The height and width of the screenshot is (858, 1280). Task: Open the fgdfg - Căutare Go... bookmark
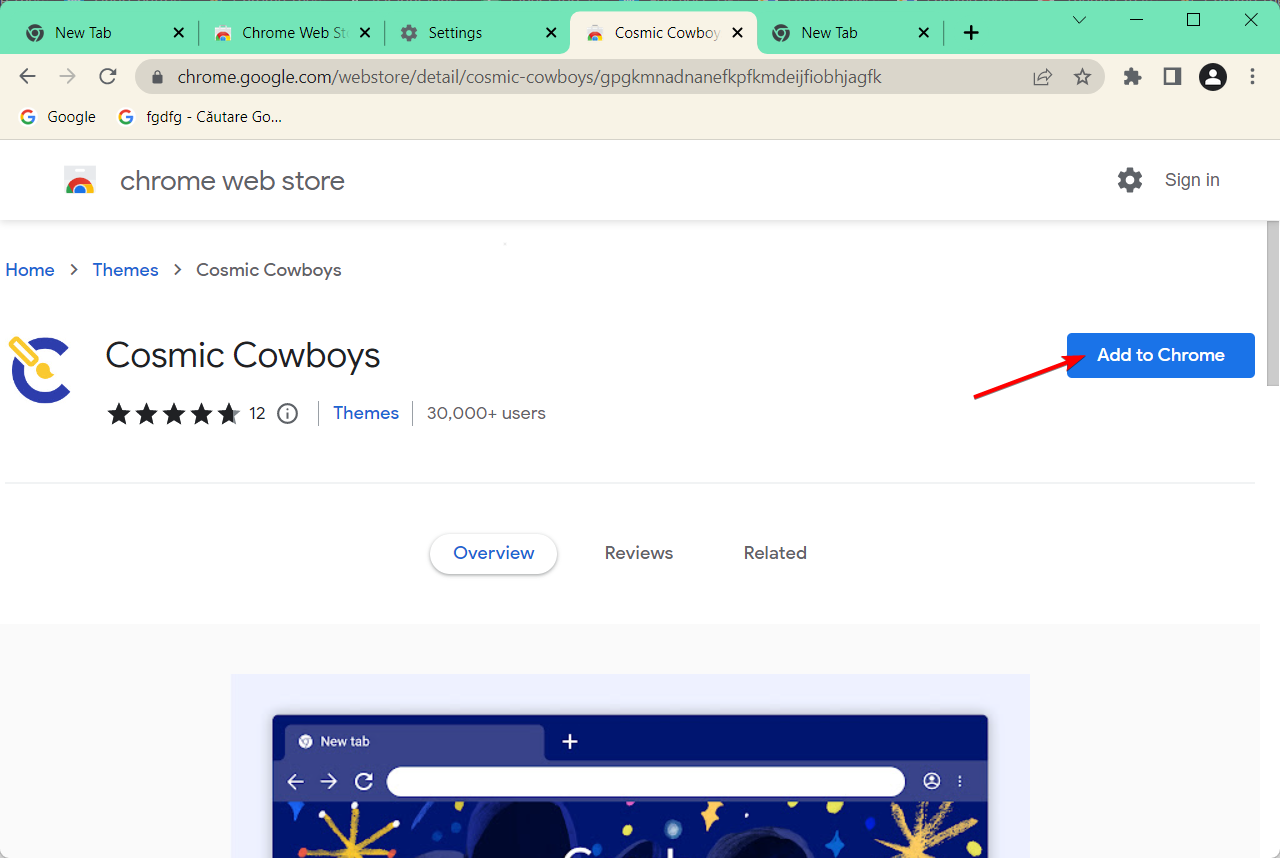[200, 117]
